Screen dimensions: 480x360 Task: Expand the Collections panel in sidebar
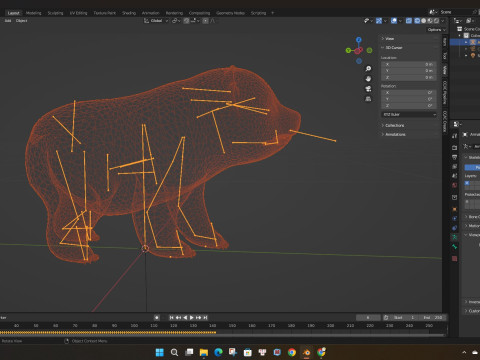point(393,125)
